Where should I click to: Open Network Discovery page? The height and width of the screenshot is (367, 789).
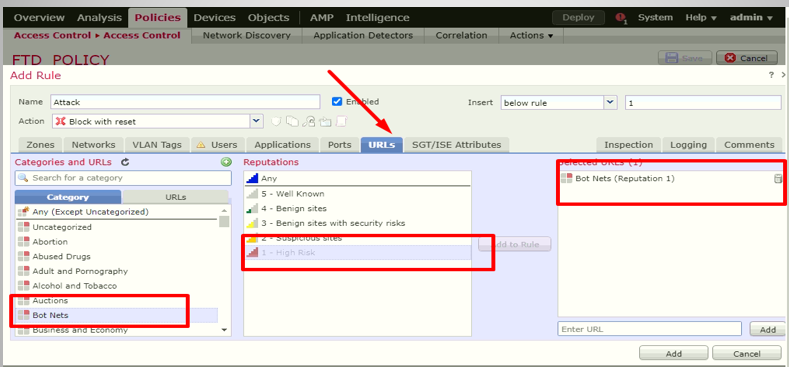tap(247, 35)
